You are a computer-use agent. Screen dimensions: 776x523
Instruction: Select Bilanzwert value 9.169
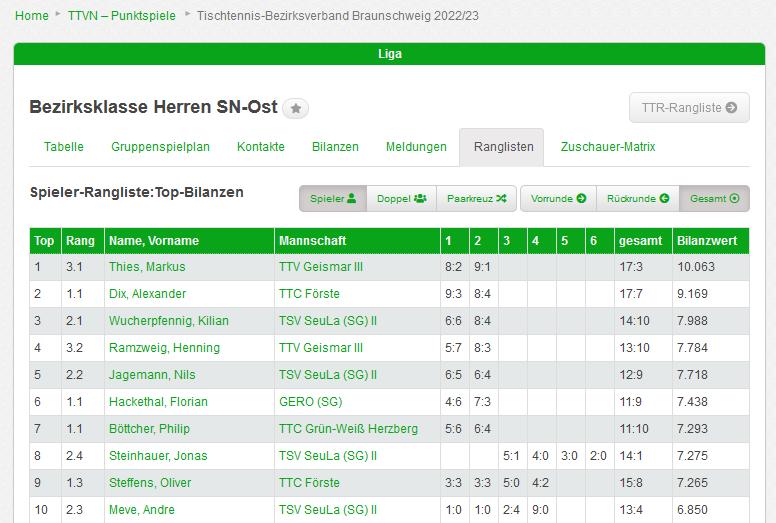(692, 293)
